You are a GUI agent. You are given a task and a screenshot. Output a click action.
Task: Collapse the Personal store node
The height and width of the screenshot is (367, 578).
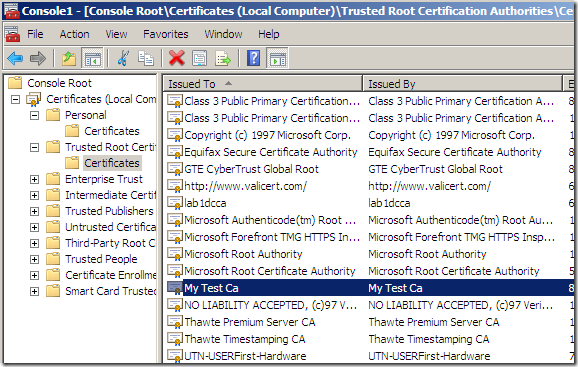click(34, 115)
